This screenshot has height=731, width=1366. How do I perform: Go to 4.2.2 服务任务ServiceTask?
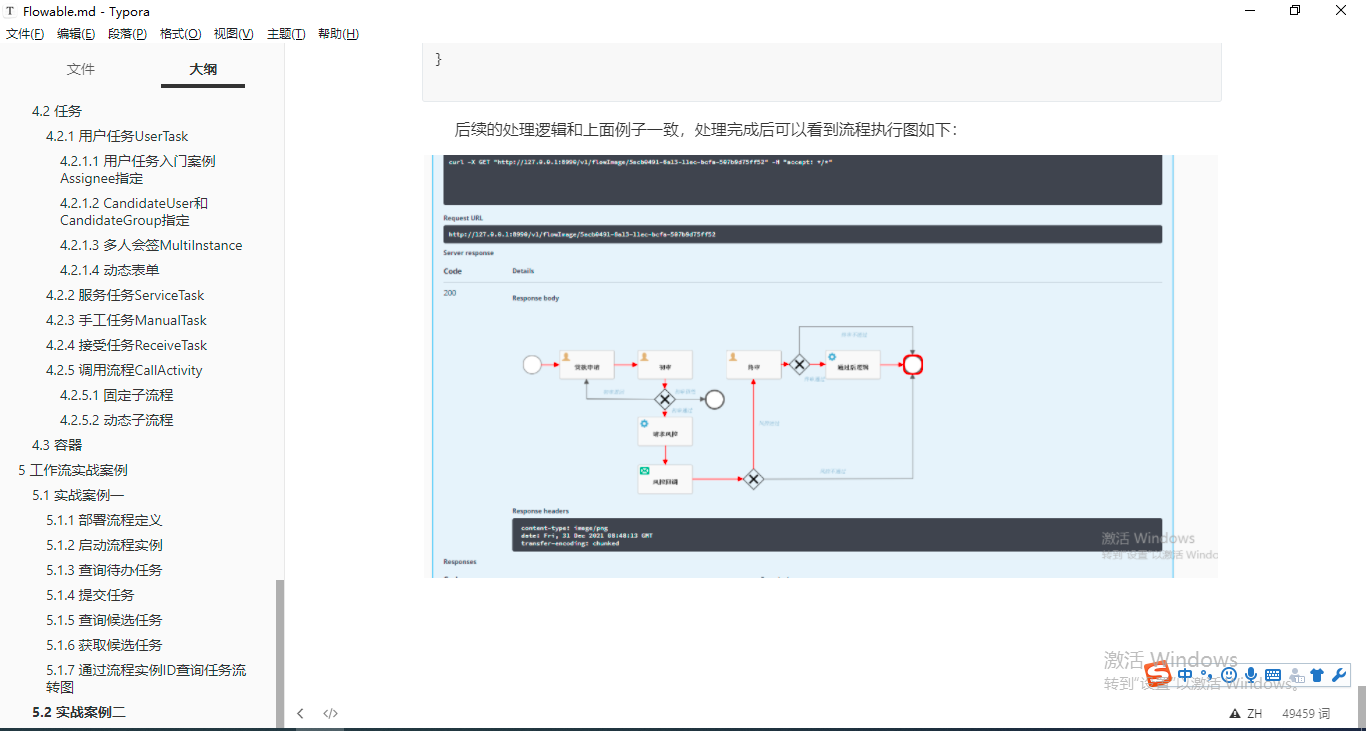[x=125, y=295]
